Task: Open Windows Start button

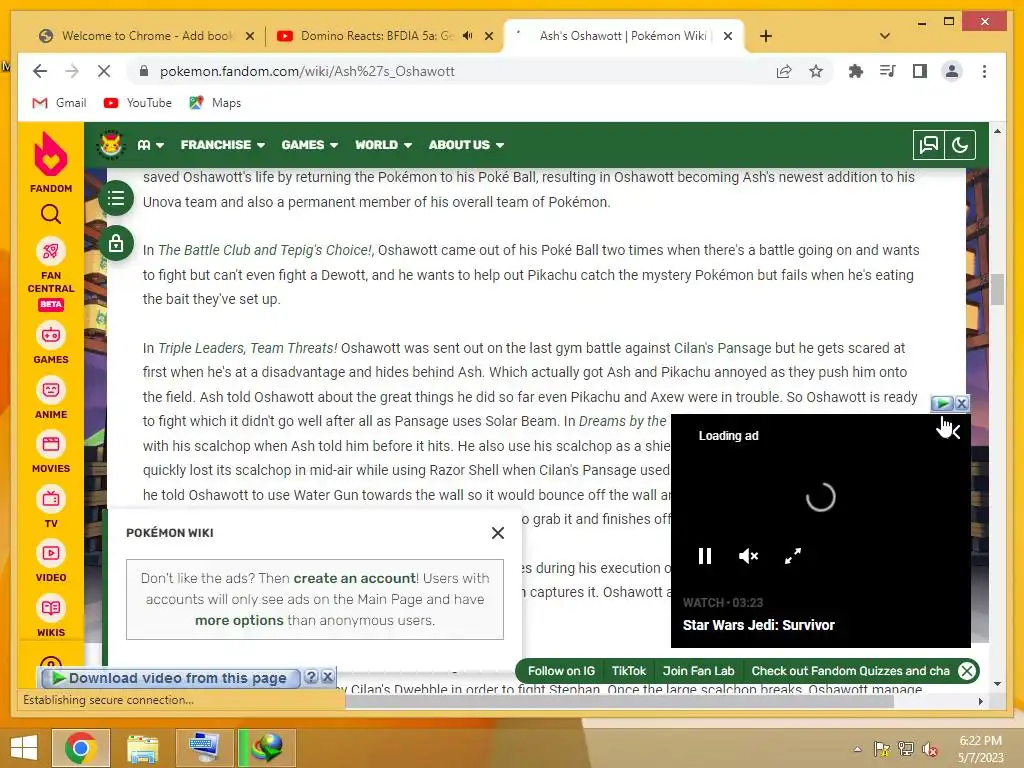Action: pyautogui.click(x=24, y=748)
